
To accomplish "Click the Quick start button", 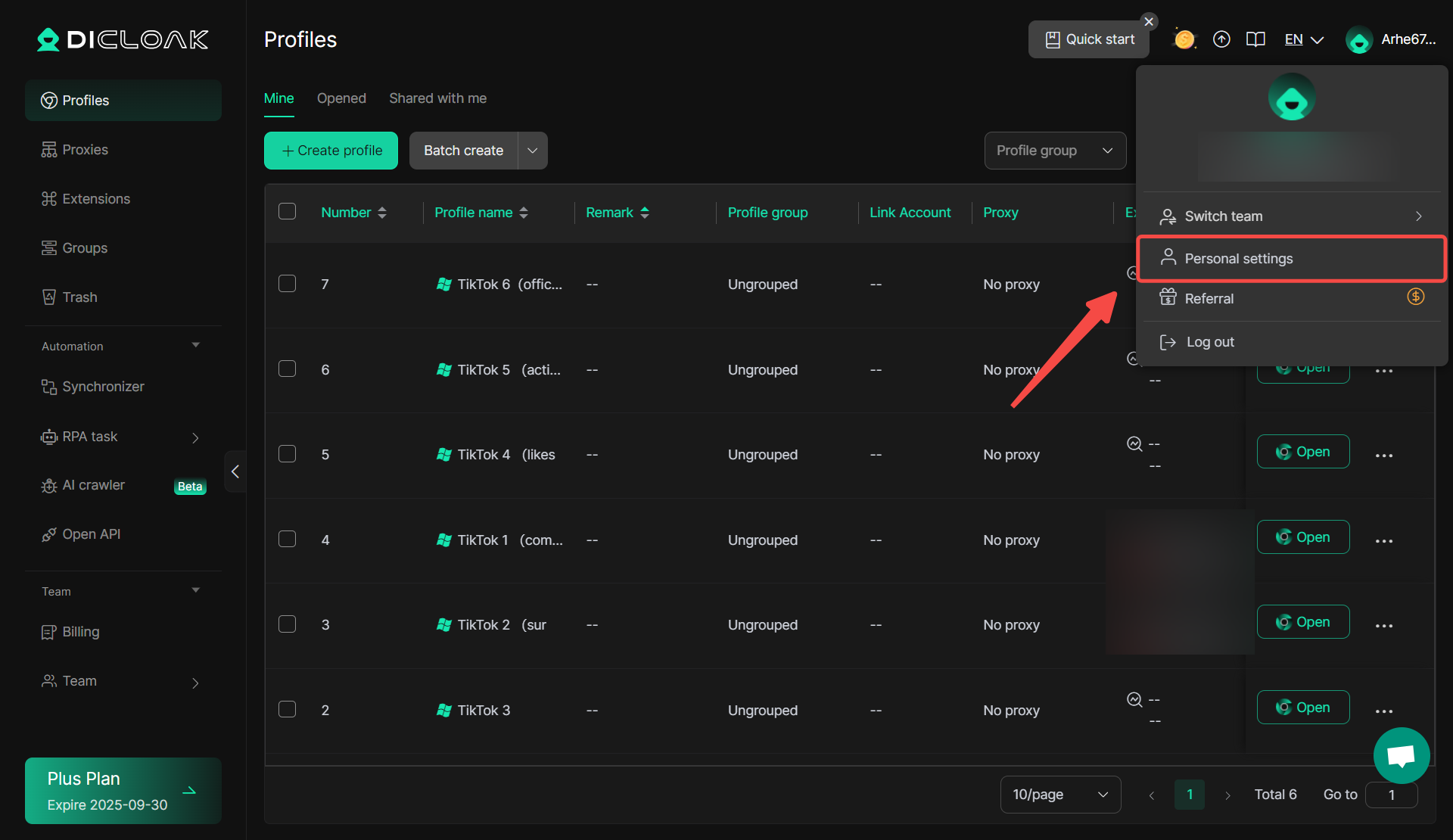I will pyautogui.click(x=1088, y=39).
